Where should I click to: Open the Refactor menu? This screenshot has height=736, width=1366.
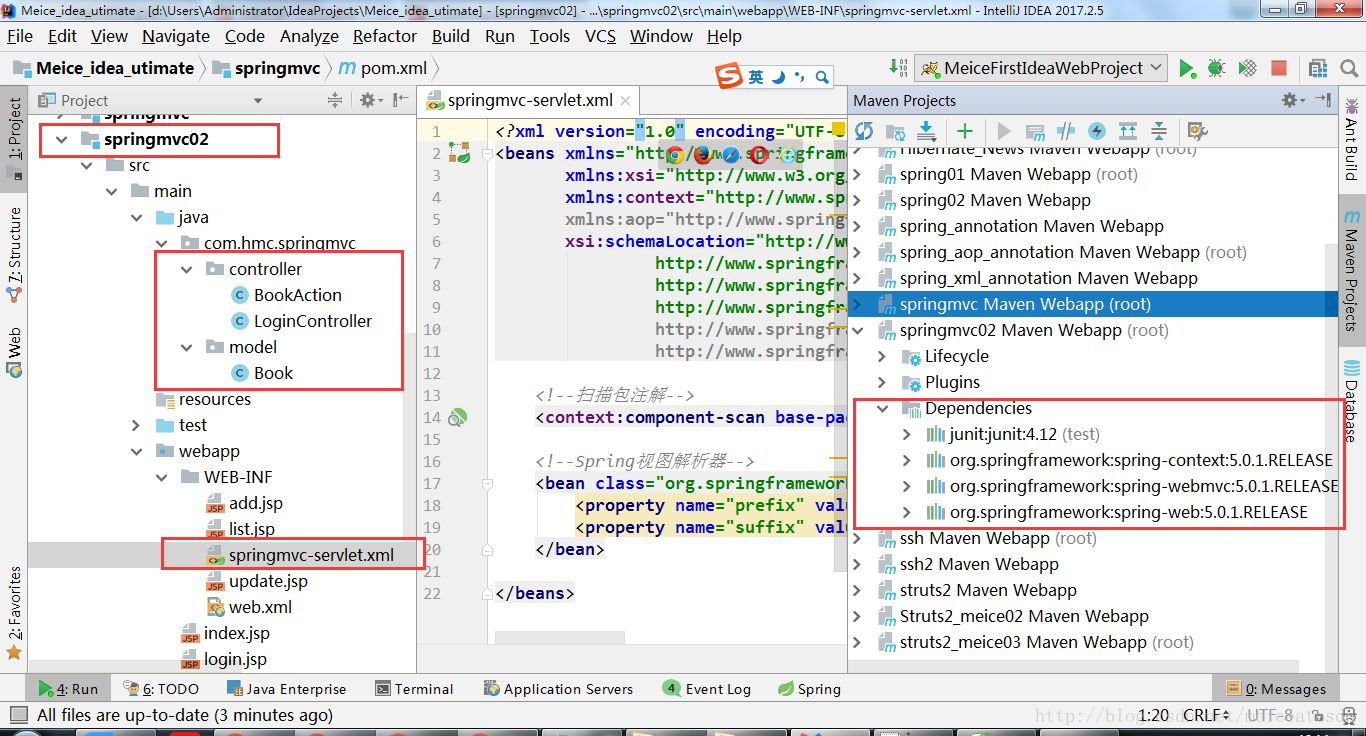tap(385, 36)
